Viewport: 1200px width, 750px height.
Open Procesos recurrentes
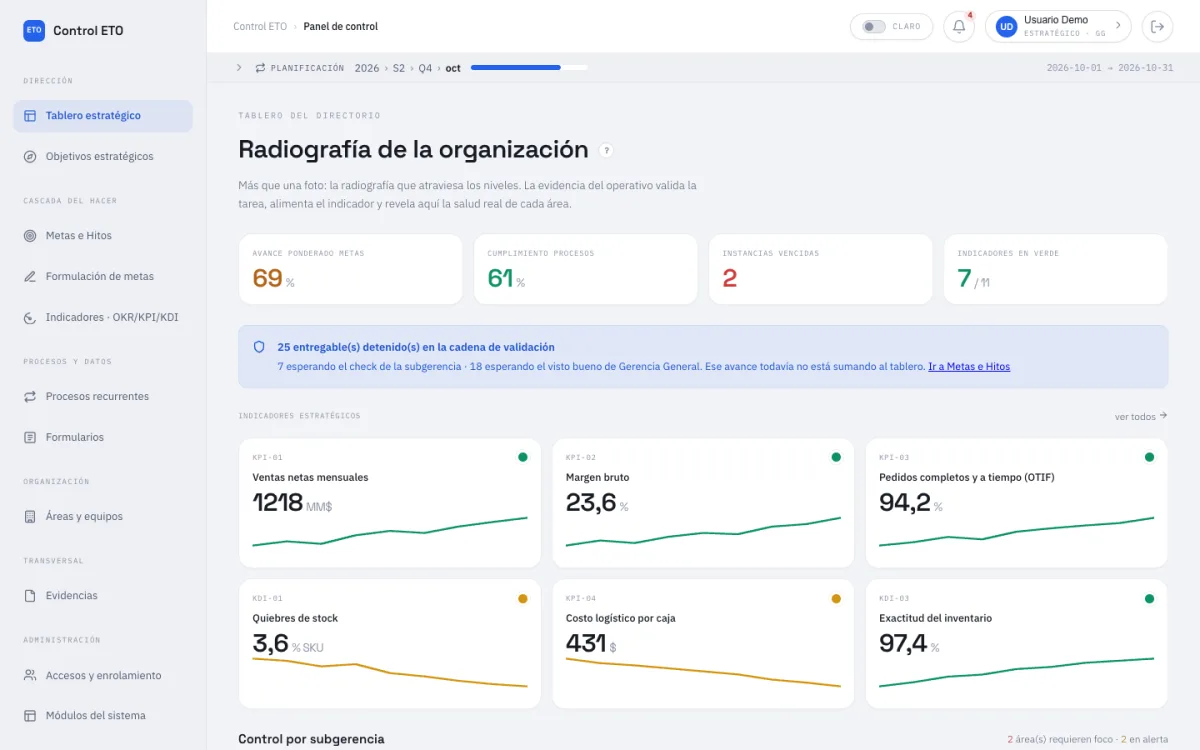click(x=103, y=397)
